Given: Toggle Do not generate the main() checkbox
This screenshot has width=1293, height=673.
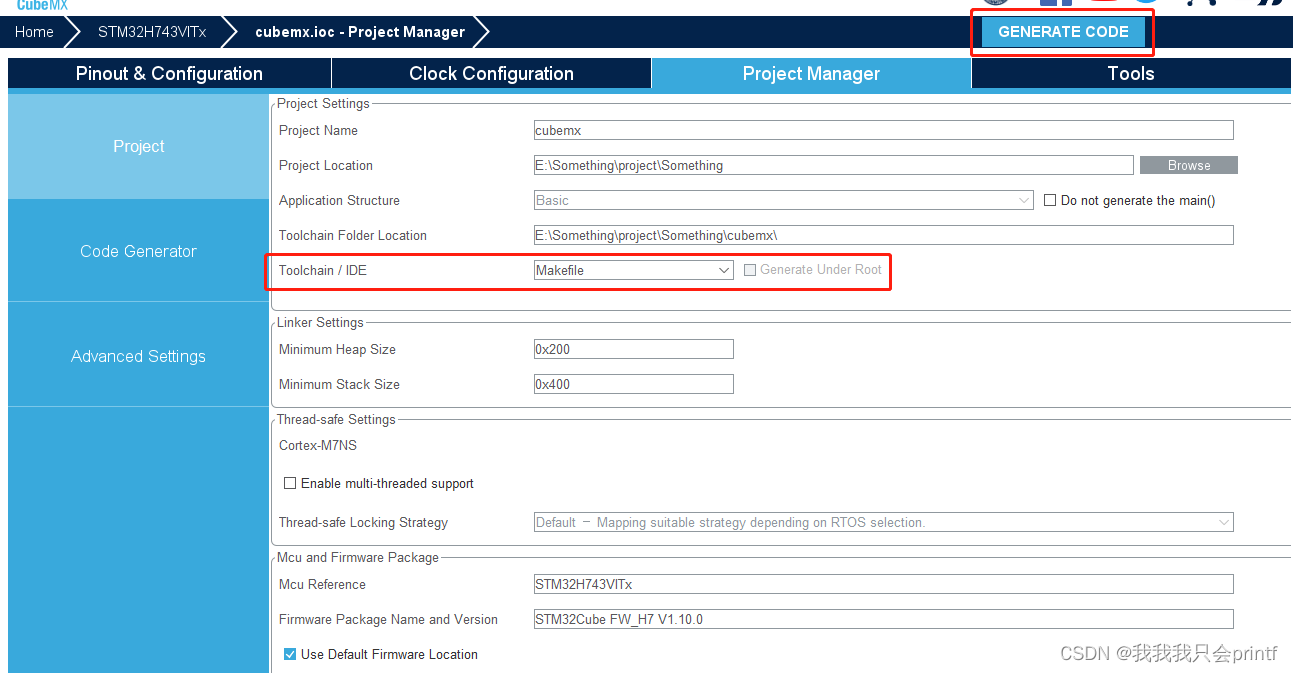Looking at the screenshot, I should [x=1050, y=200].
